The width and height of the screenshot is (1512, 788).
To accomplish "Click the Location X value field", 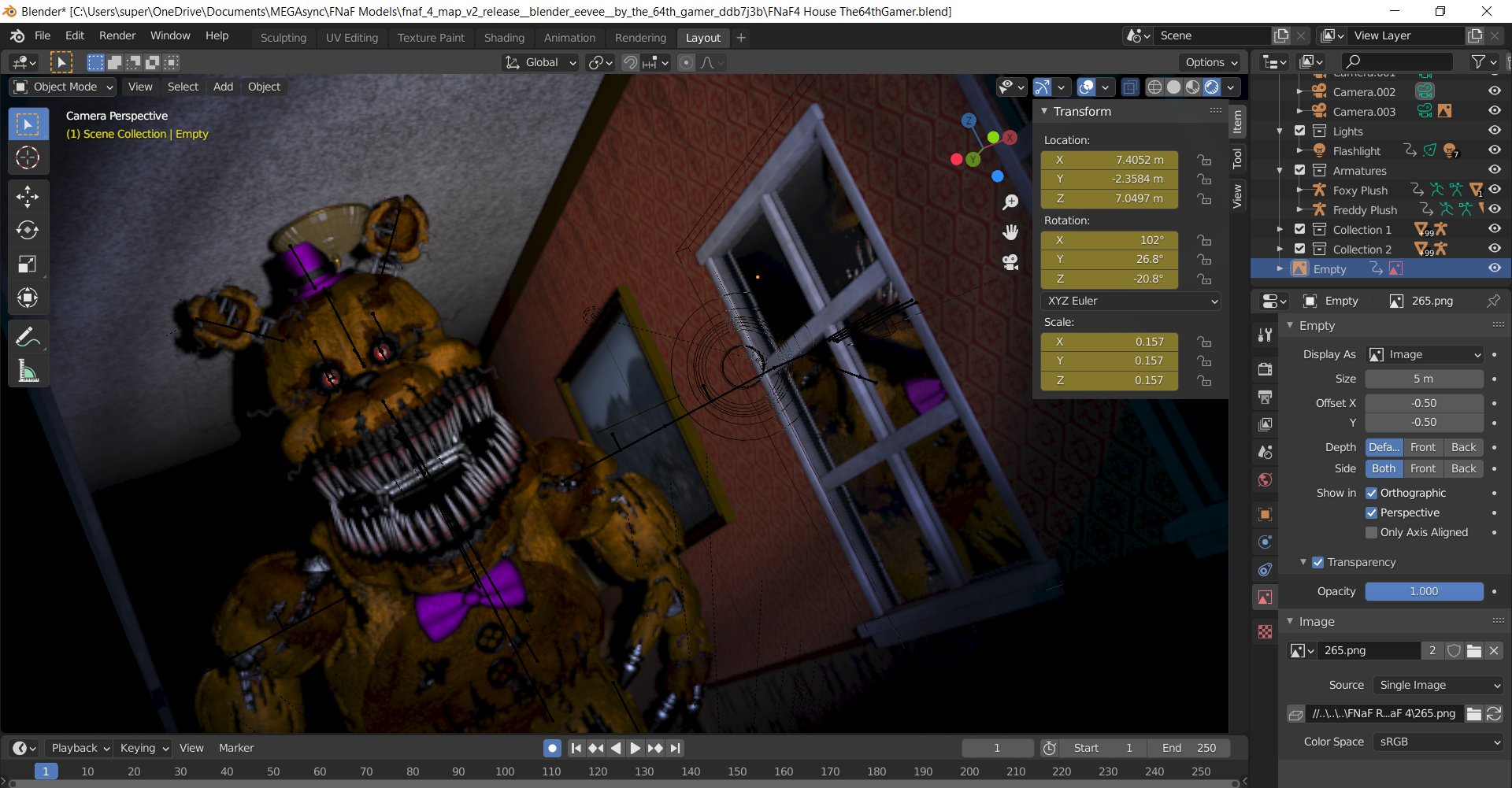I will point(1110,161).
